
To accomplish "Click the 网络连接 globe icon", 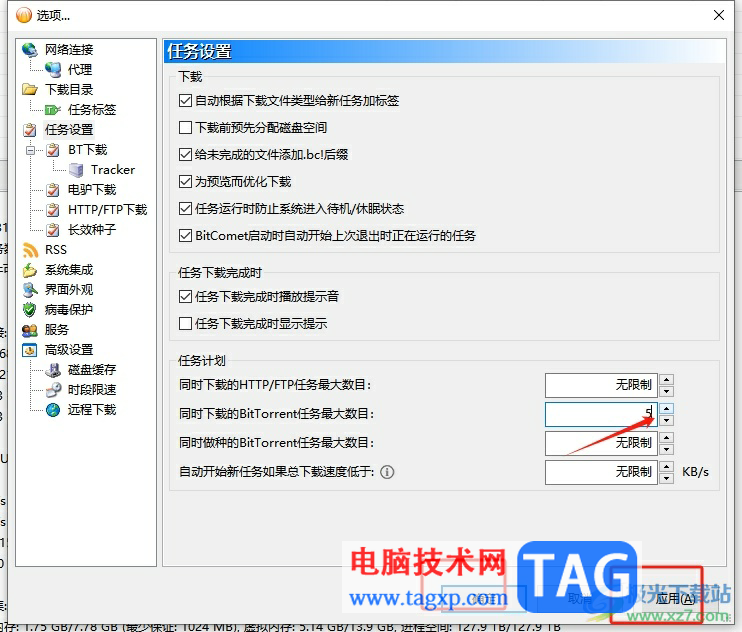I will pyautogui.click(x=29, y=49).
